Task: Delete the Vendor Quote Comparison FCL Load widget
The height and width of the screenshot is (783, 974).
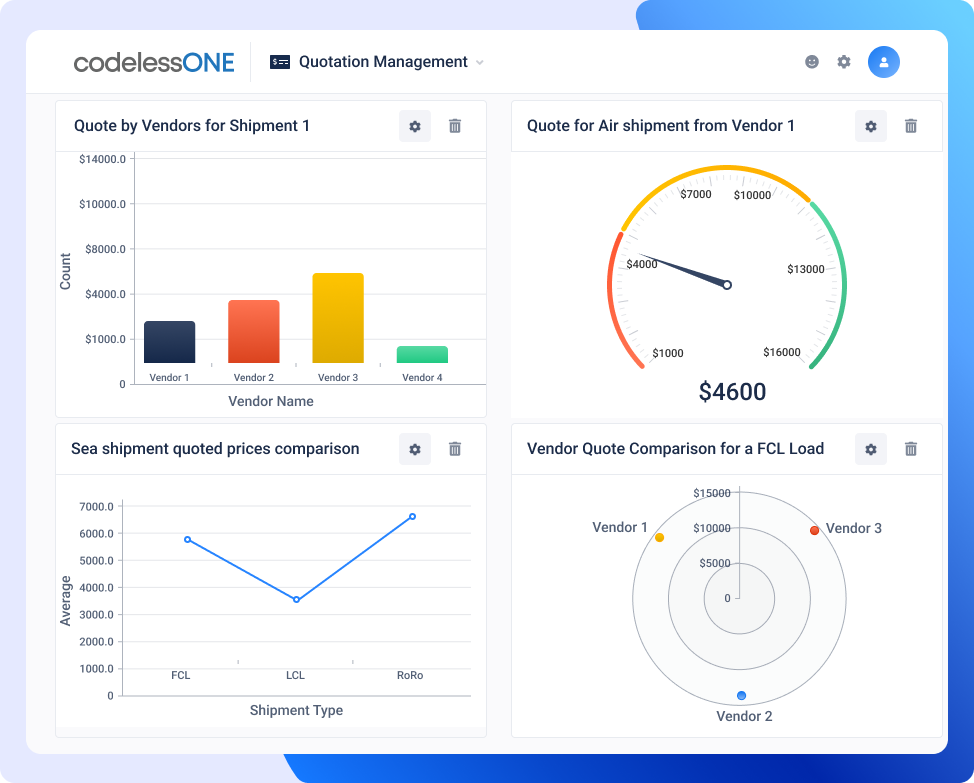Action: click(911, 449)
